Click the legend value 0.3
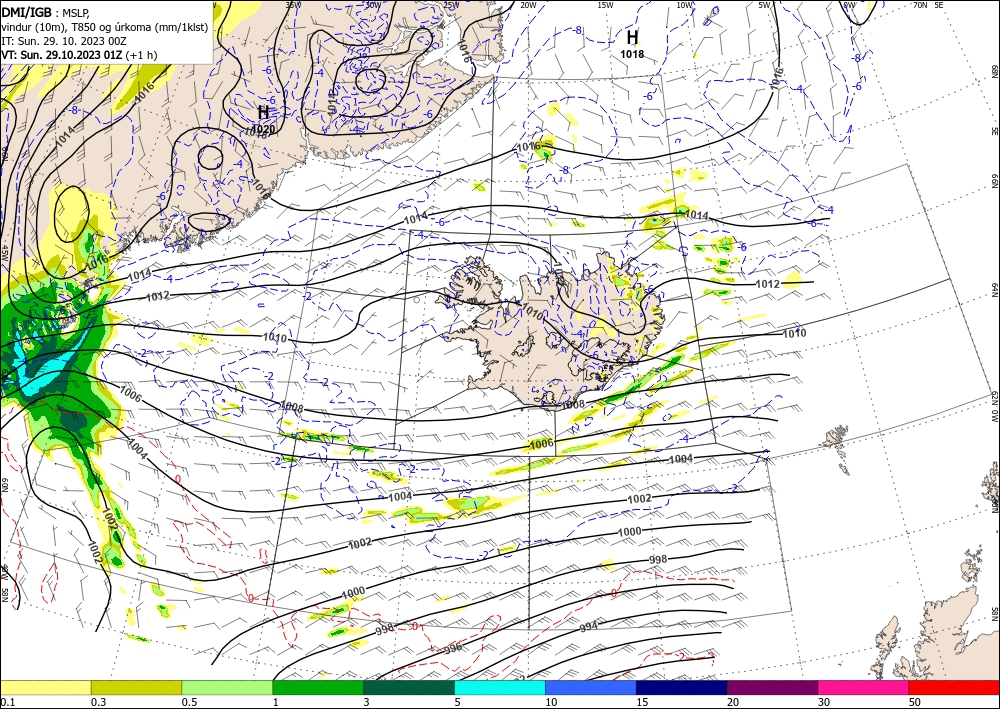The image size is (1000, 709). [98, 702]
